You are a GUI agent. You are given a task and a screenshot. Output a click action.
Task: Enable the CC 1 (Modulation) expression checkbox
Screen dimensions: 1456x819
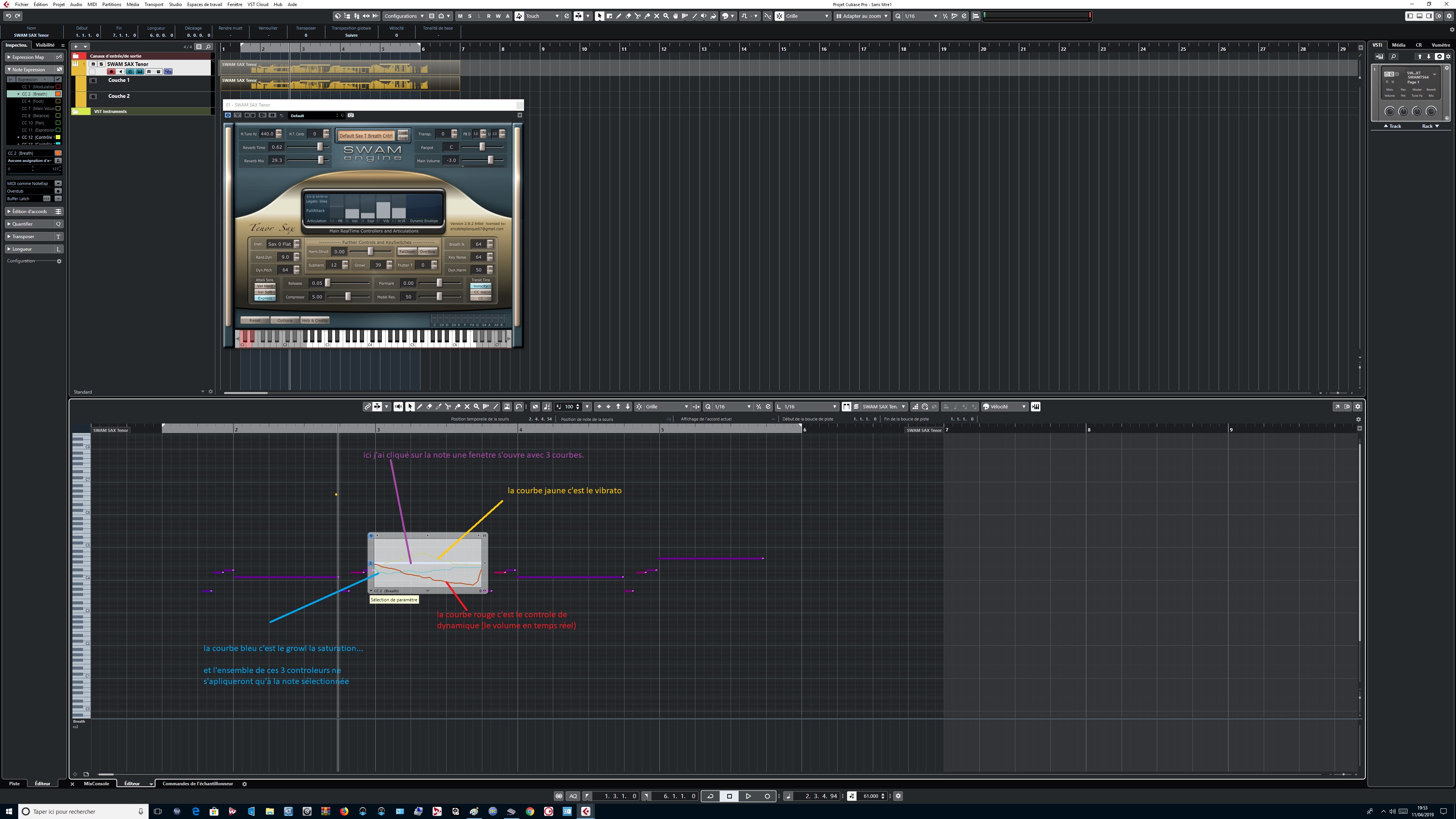pyautogui.click(x=58, y=86)
